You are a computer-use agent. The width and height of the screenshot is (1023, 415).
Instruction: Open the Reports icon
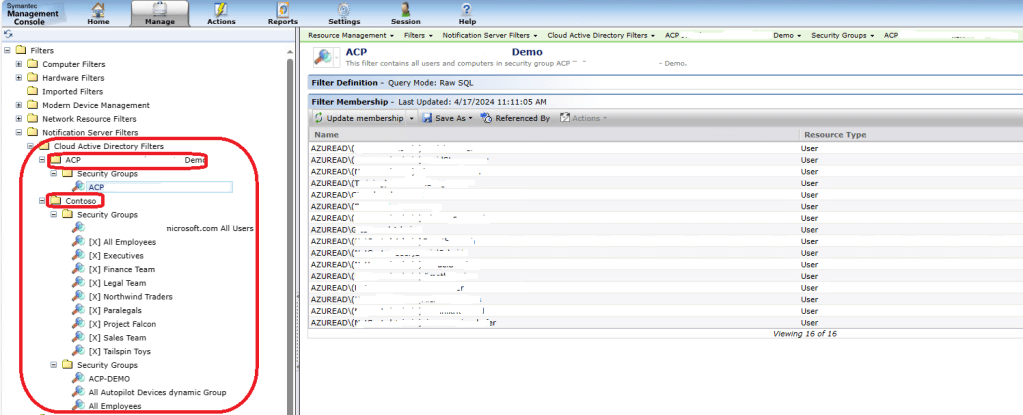282,9
